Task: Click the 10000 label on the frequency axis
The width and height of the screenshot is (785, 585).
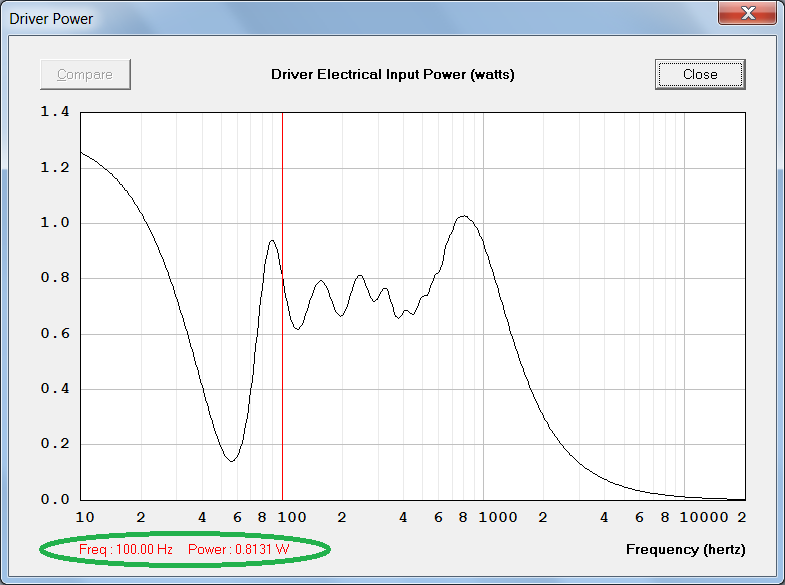Action: pos(704,517)
